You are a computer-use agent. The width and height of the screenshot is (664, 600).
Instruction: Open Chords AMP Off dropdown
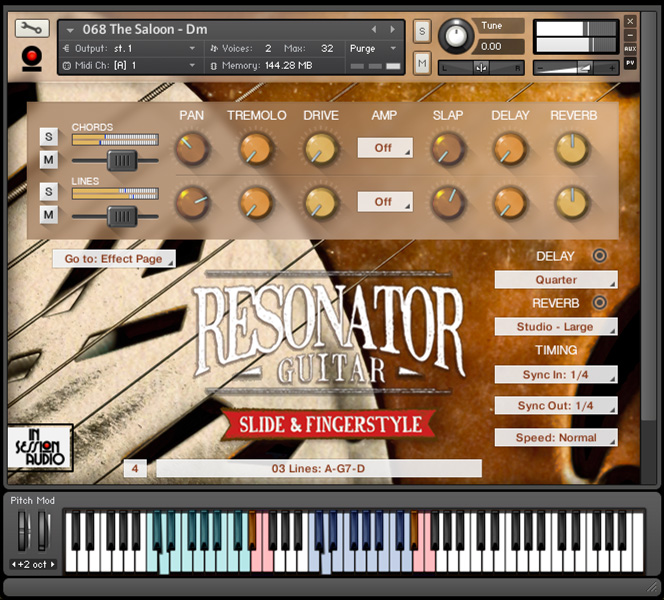tap(385, 148)
